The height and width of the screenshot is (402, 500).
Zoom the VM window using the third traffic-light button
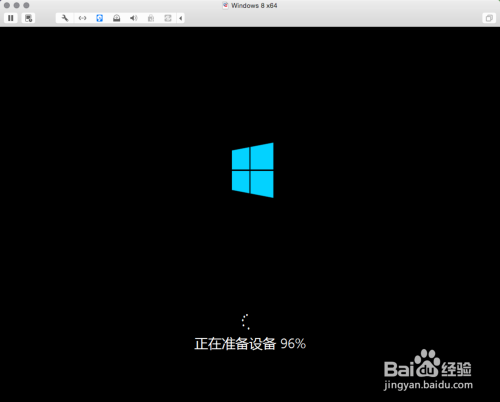point(26,5)
